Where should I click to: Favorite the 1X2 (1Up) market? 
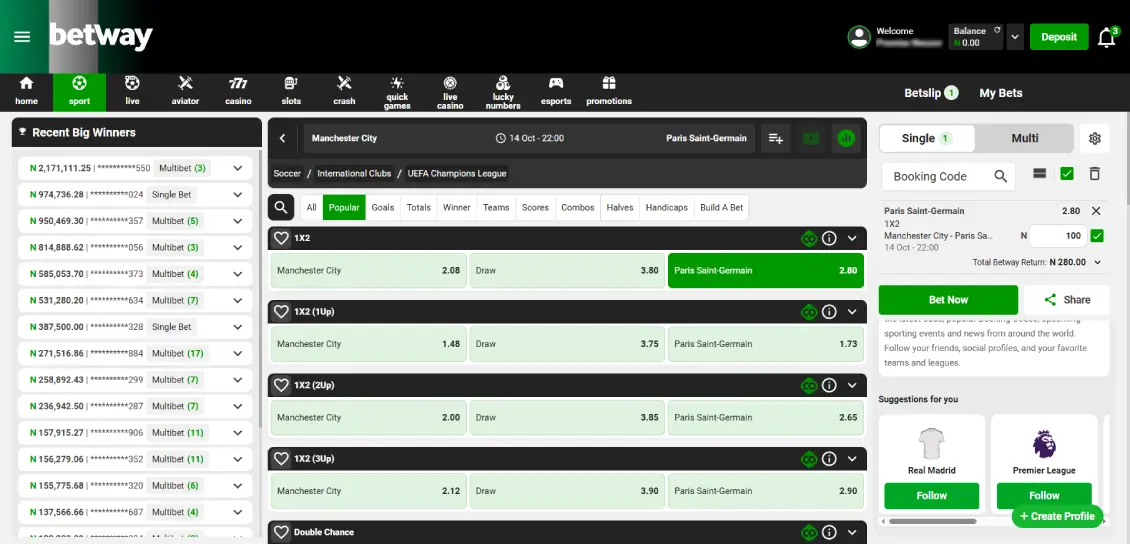281,311
